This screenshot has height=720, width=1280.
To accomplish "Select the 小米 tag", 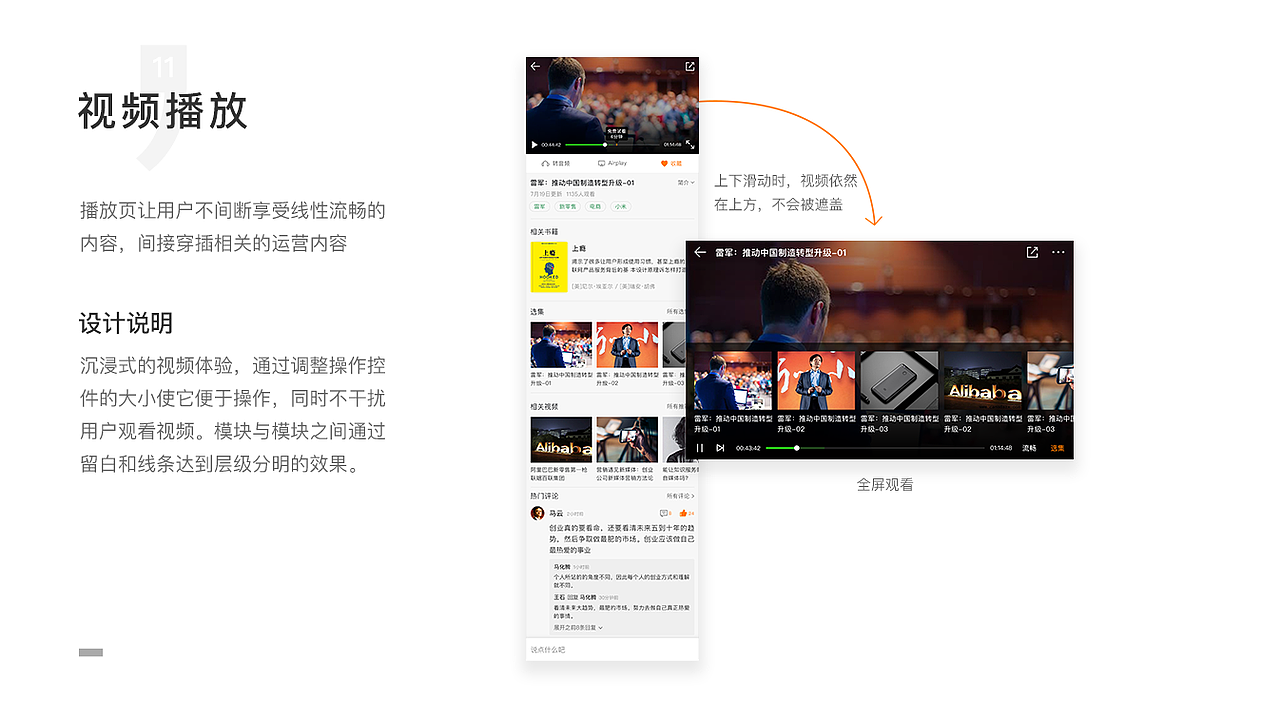I will (621, 206).
